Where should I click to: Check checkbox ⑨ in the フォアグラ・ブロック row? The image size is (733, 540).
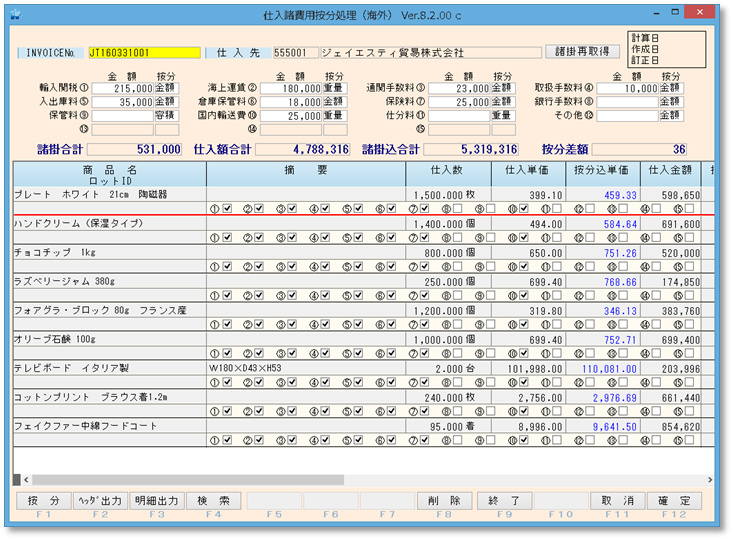point(490,324)
